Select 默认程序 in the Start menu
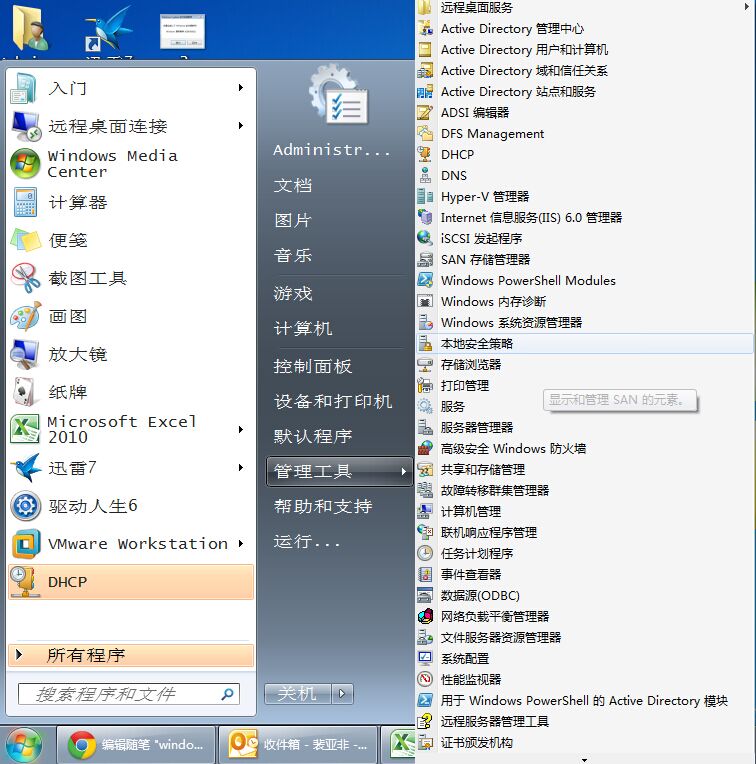The width and height of the screenshot is (756, 764). point(312,436)
